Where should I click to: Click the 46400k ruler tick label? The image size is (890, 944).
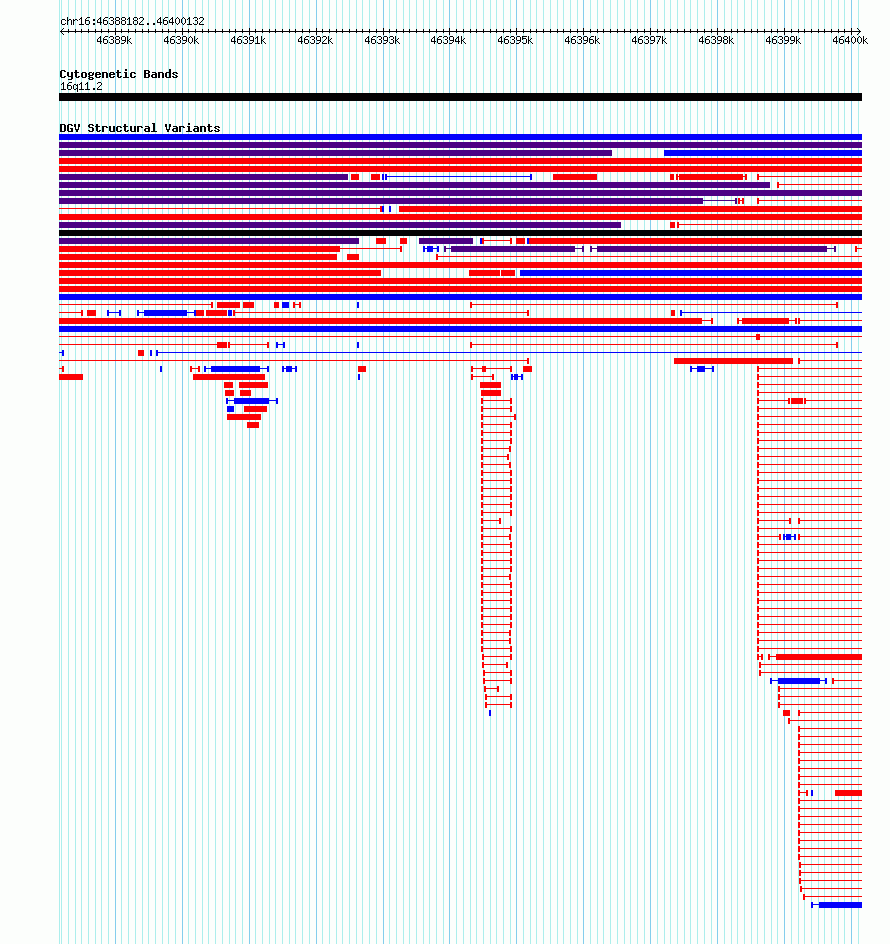(x=850, y=40)
